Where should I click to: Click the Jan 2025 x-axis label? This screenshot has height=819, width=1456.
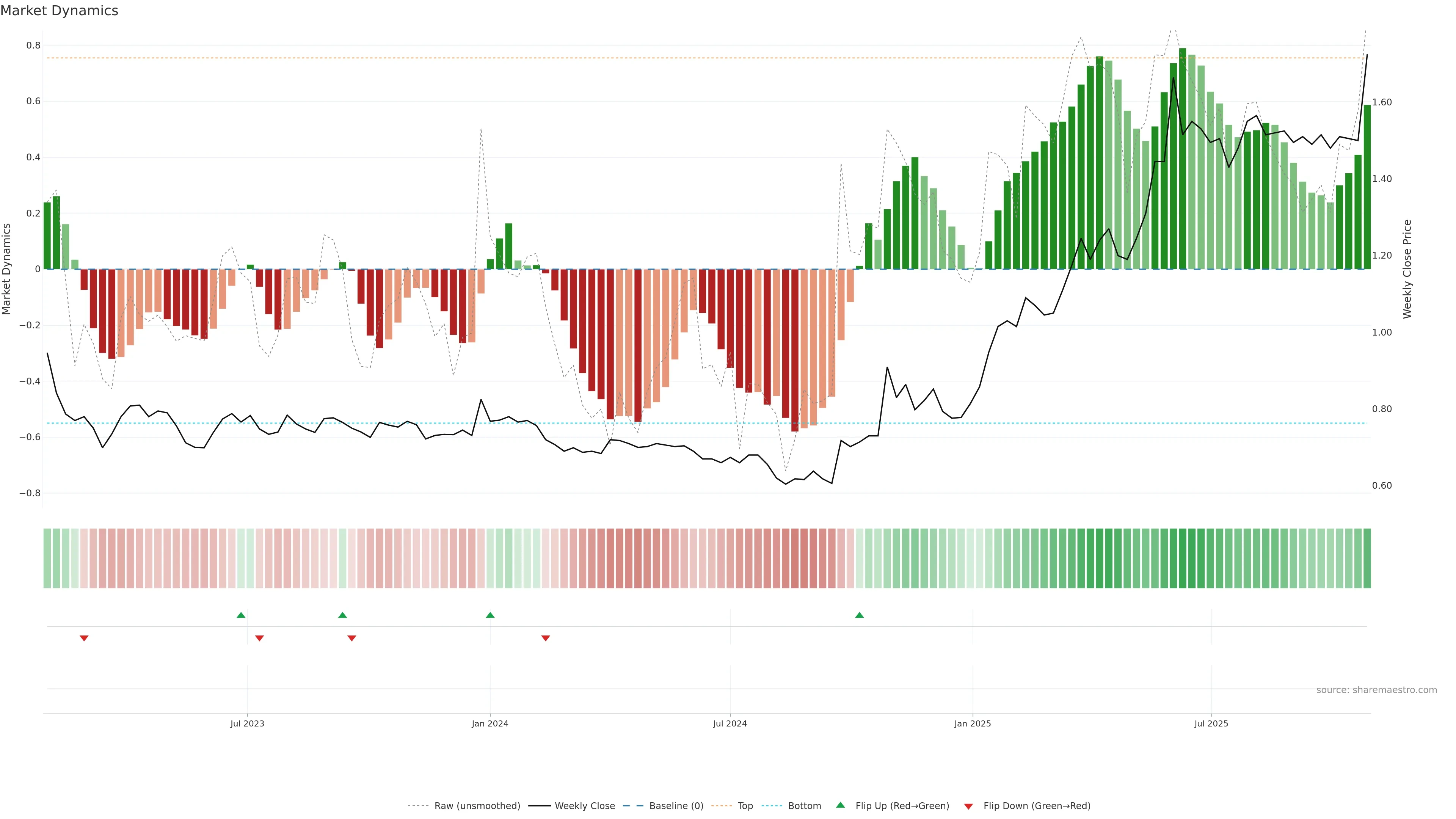point(972,723)
